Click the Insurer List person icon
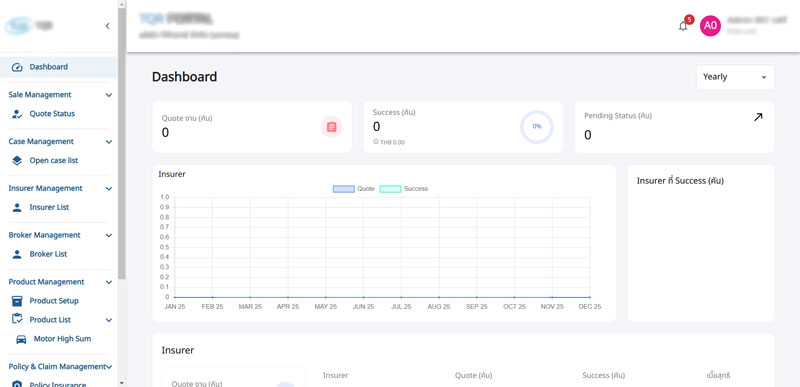Image resolution: width=800 pixels, height=387 pixels. [x=17, y=208]
